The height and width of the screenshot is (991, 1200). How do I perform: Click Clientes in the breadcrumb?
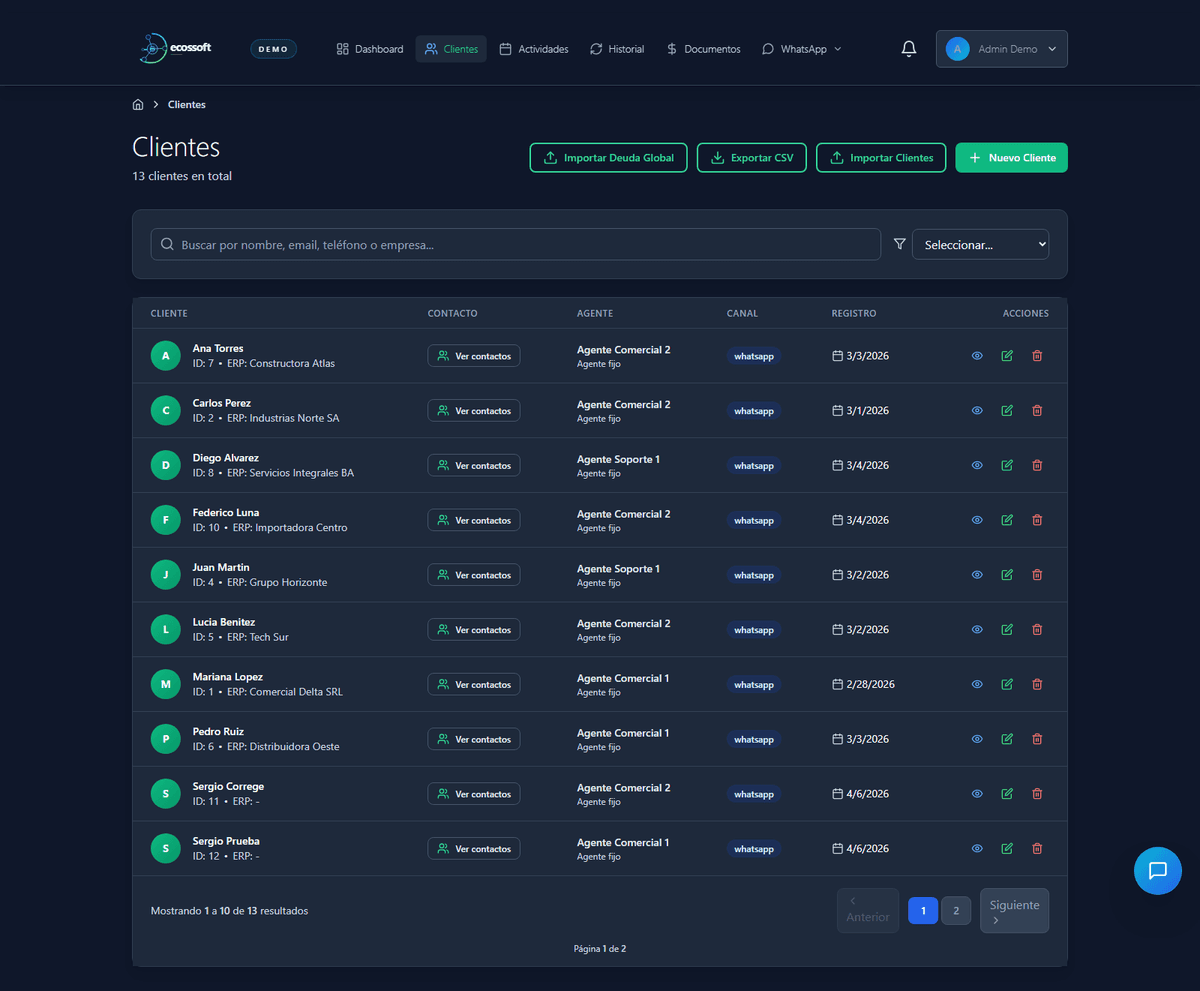(187, 104)
